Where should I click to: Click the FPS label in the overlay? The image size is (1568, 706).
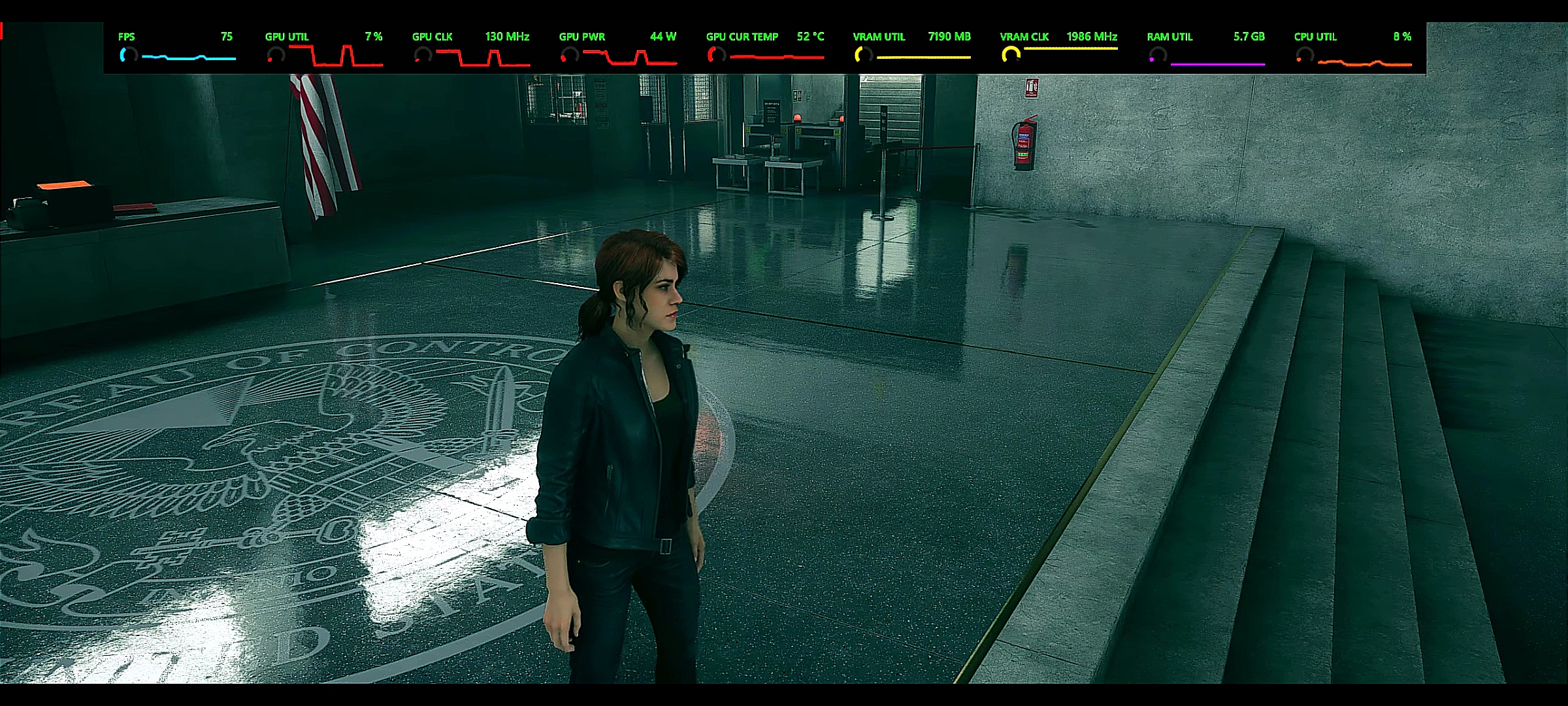(127, 37)
